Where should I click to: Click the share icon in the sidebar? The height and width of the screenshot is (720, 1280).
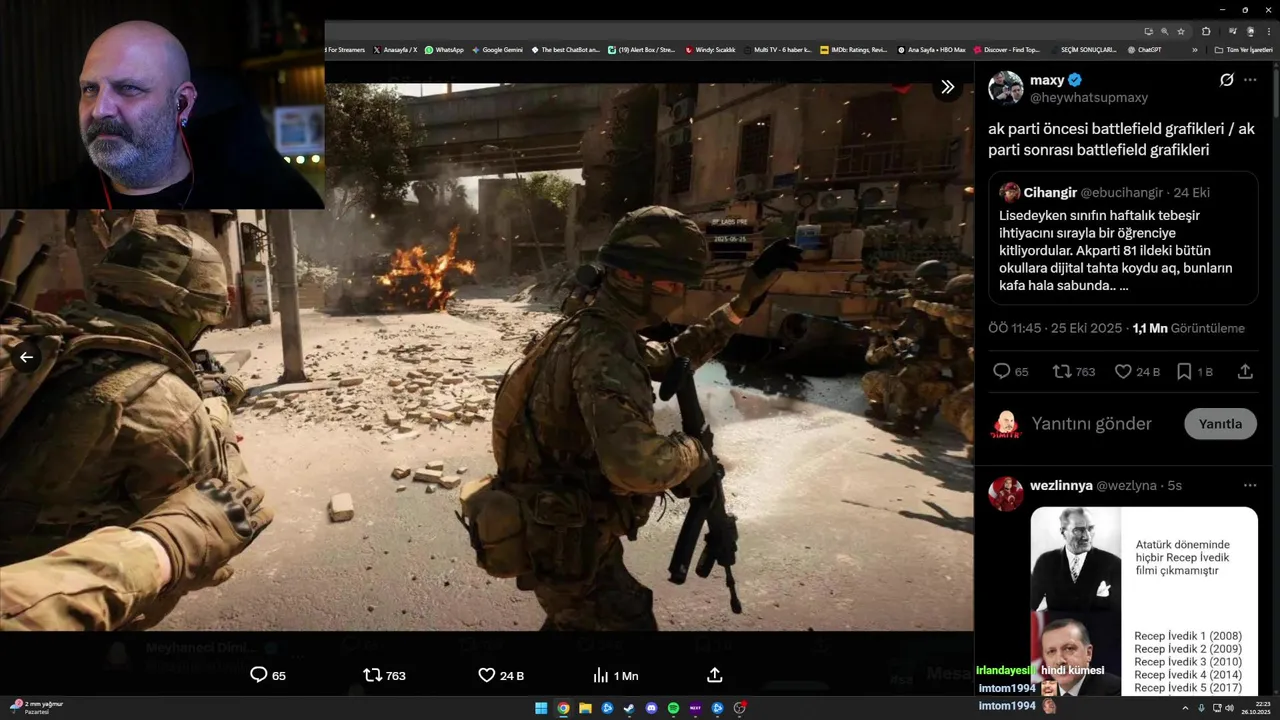tap(1245, 371)
